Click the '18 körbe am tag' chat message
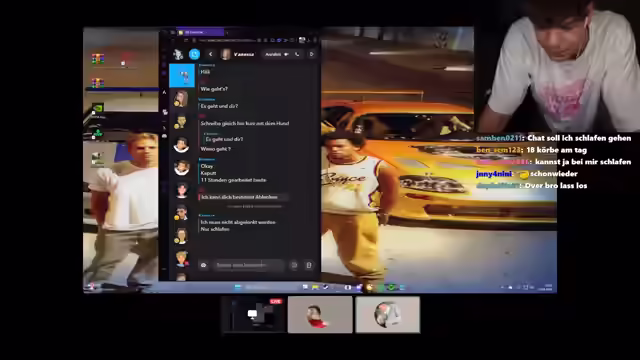Image resolution: width=640 pixels, height=360 pixels. coord(557,150)
